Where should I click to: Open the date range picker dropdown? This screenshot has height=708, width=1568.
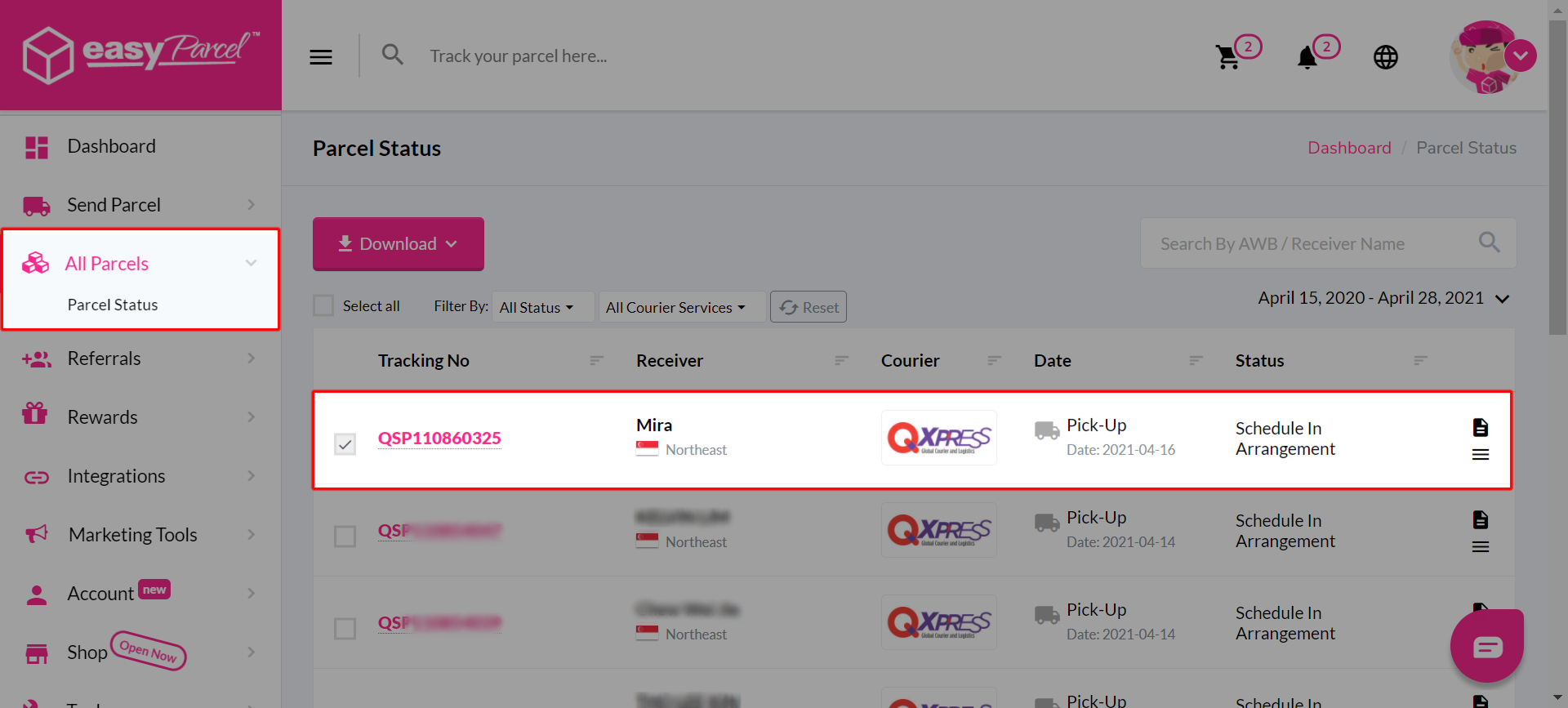pyautogui.click(x=1383, y=298)
